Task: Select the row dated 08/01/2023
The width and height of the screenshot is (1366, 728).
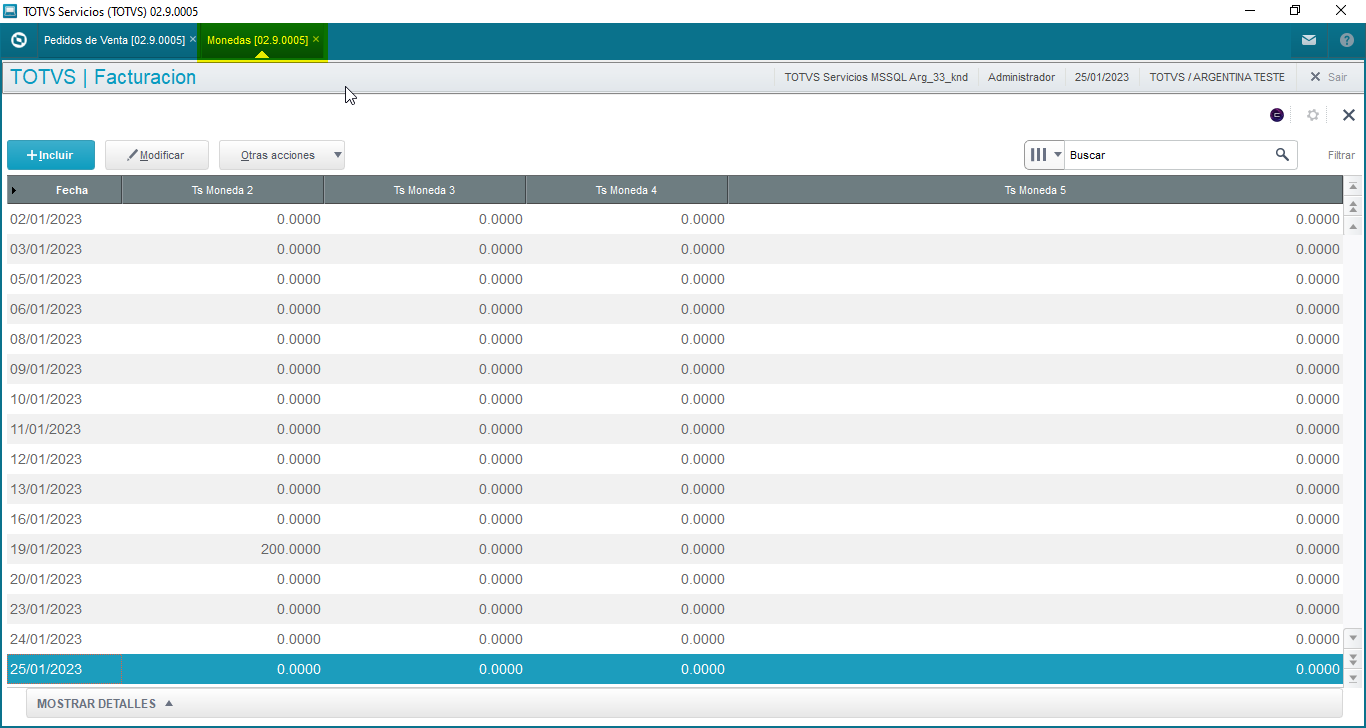Action: pyautogui.click(x=675, y=339)
